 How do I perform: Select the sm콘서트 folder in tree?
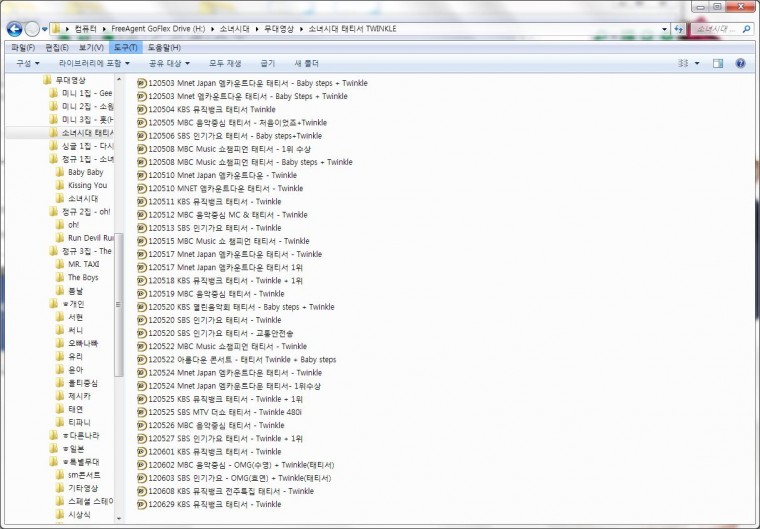(84, 475)
